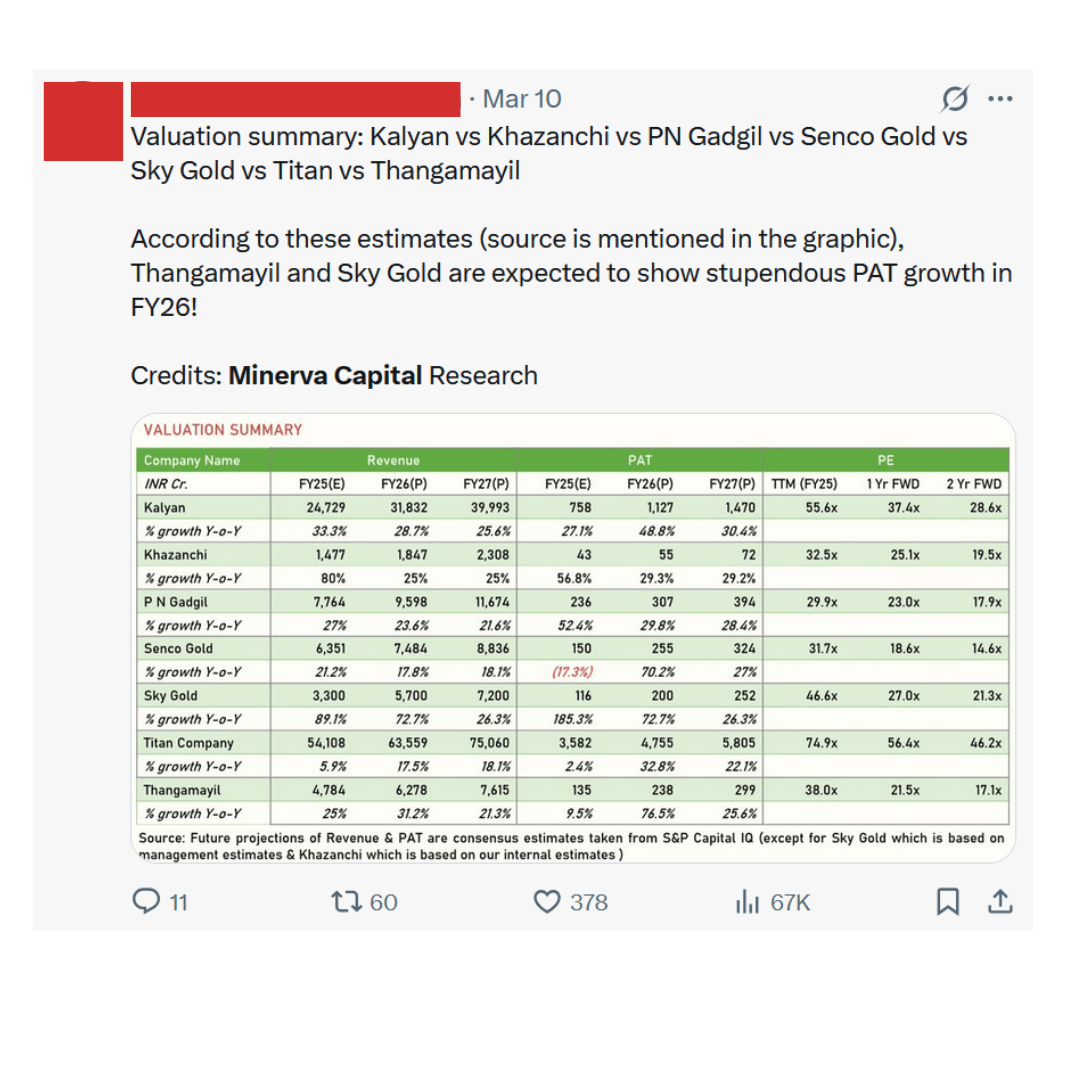
Task: Click the reply count 11
Action: point(178,902)
